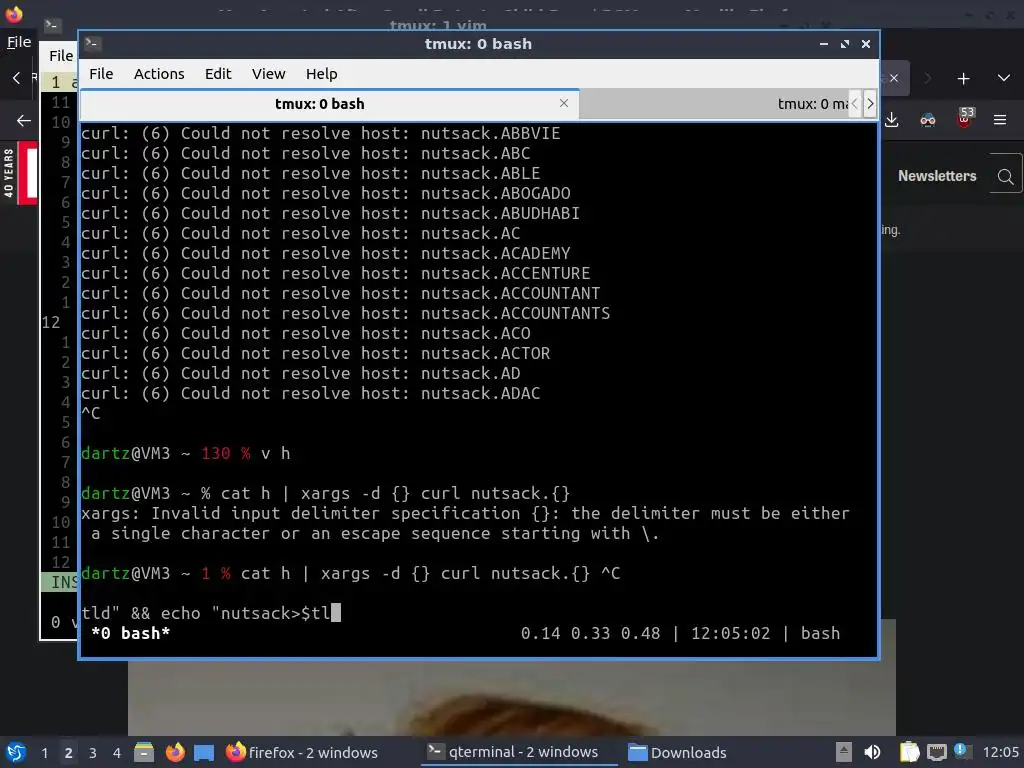Close the Firefox tab behind the terminal
1024x768 pixels.
(894, 78)
